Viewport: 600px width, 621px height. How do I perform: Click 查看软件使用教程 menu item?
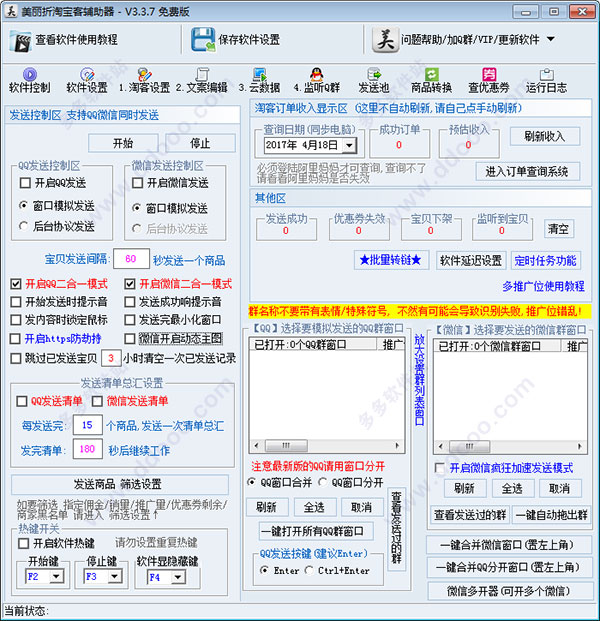[76, 40]
